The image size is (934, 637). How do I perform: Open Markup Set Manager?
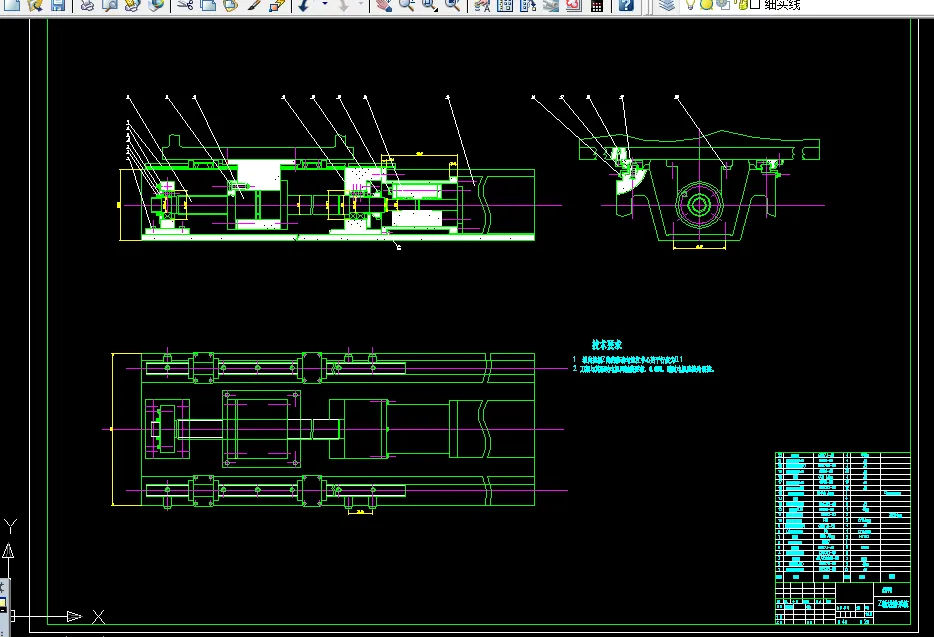coord(574,5)
